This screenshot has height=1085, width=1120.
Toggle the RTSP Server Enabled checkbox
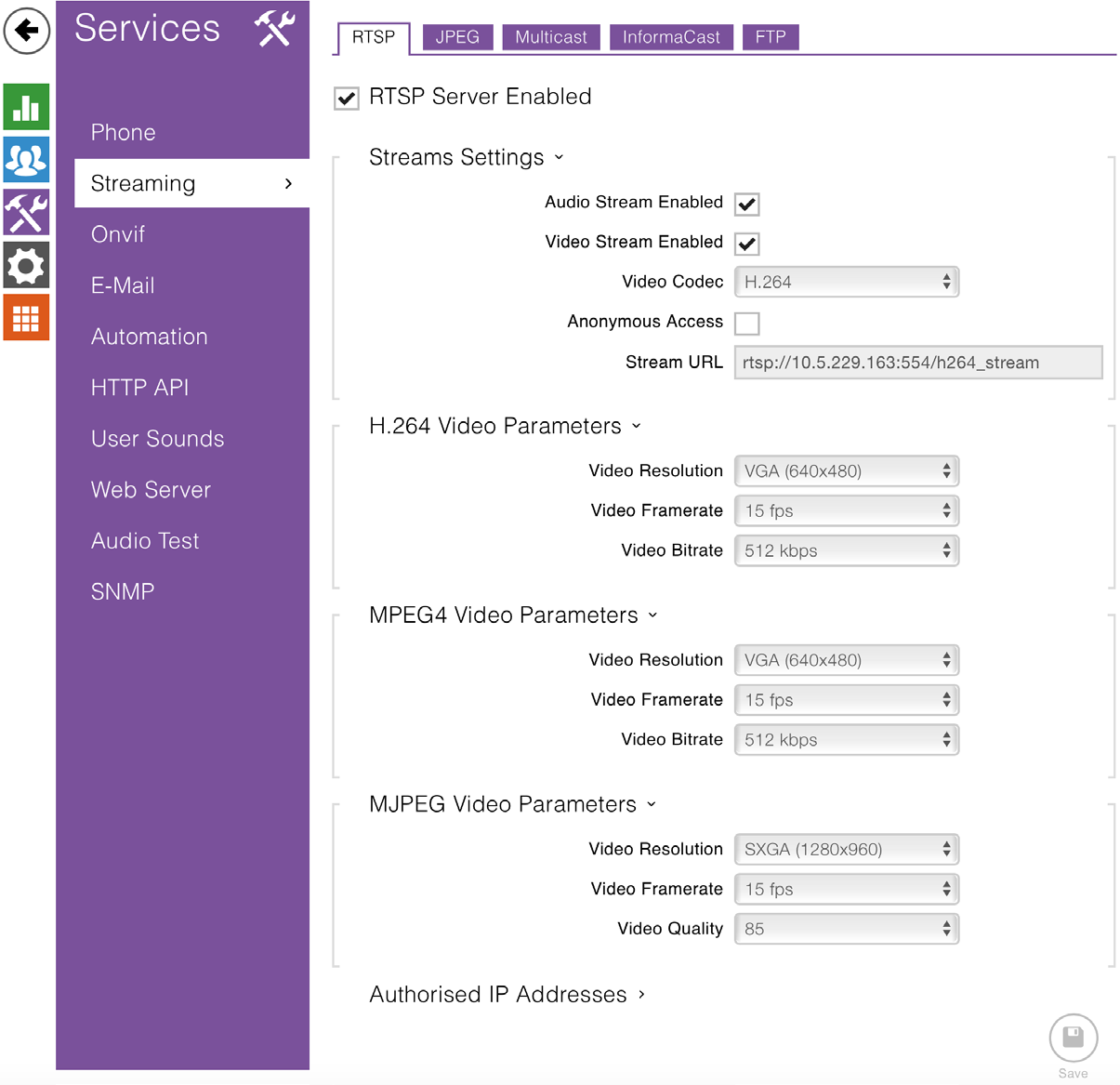[347, 99]
